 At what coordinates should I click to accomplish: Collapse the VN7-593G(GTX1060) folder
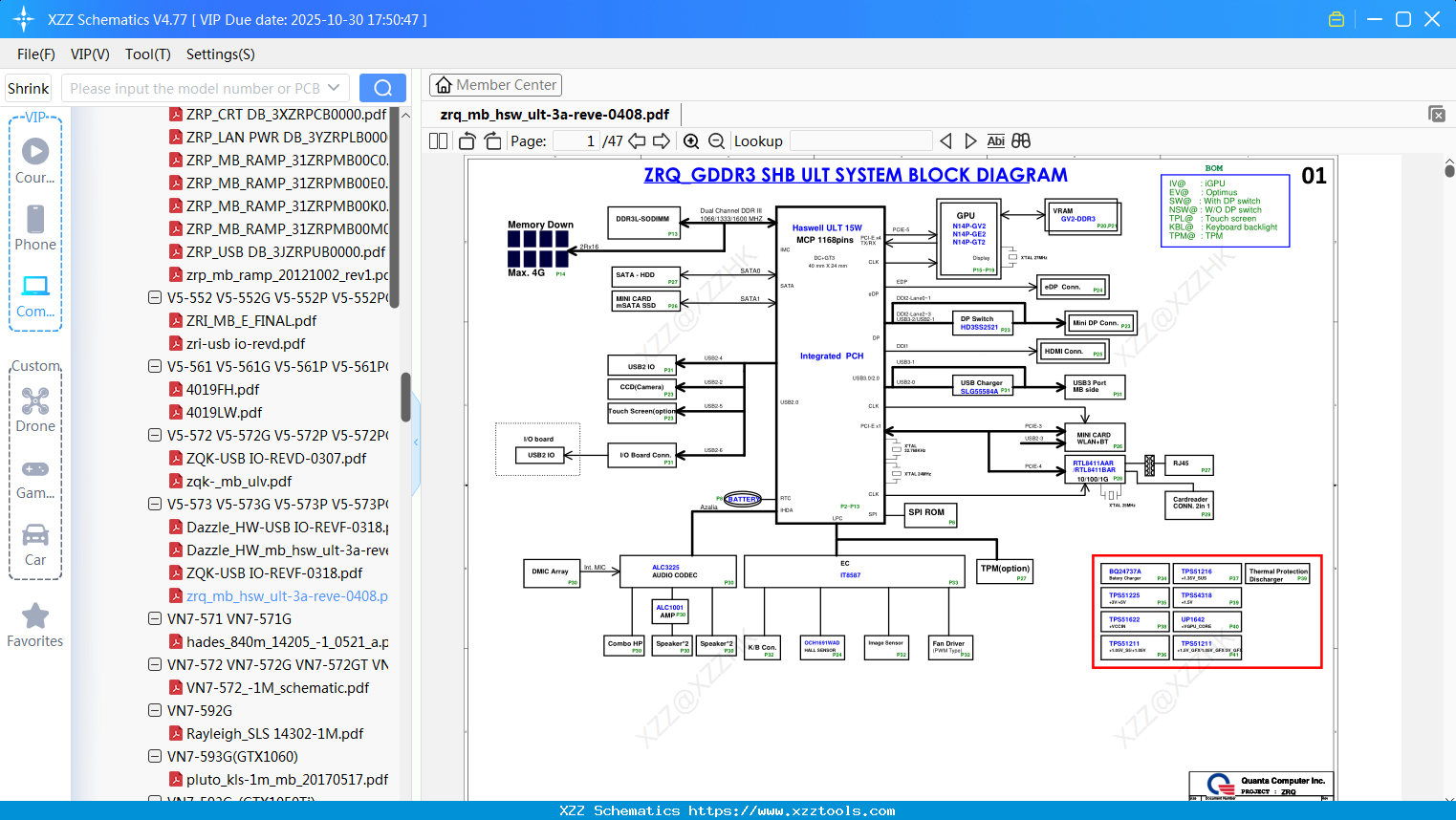(x=155, y=757)
